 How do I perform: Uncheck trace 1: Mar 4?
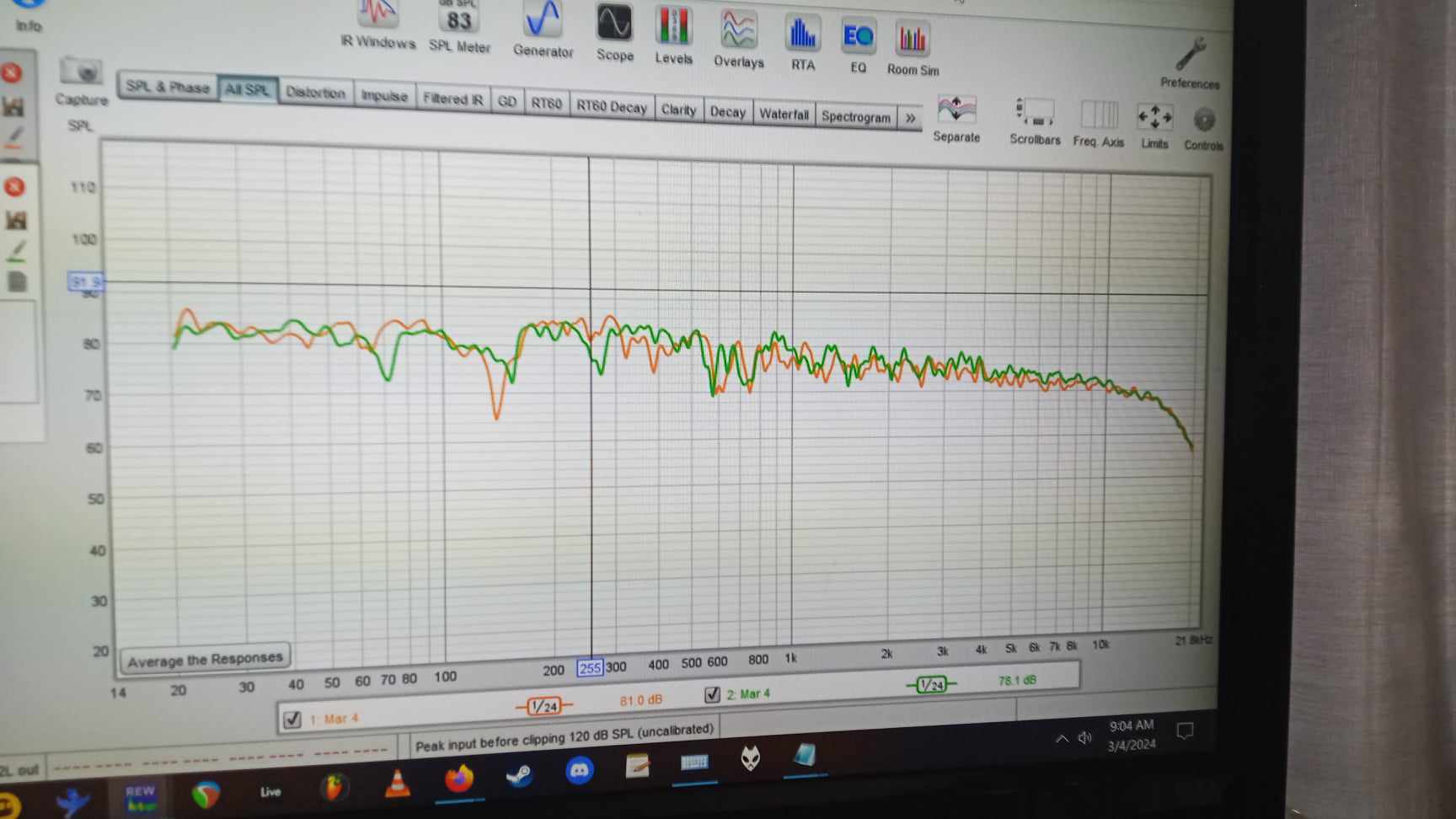(292, 719)
